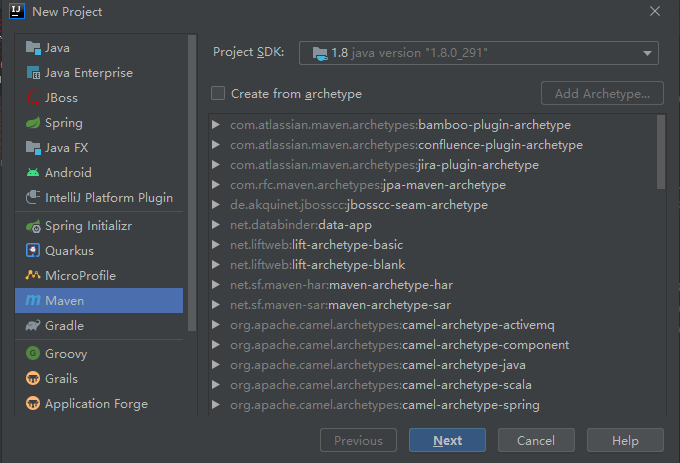Click the JBoss icon in sidebar

click(33, 98)
